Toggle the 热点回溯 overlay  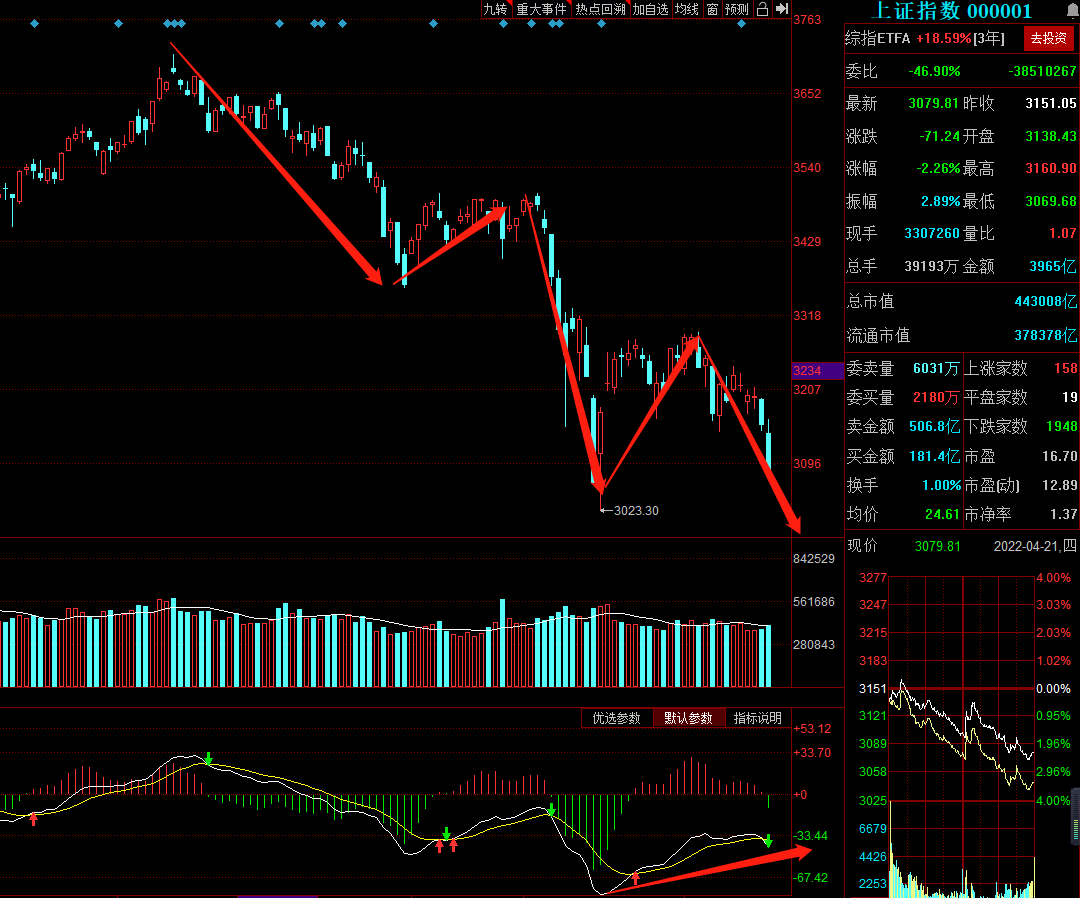click(x=601, y=9)
